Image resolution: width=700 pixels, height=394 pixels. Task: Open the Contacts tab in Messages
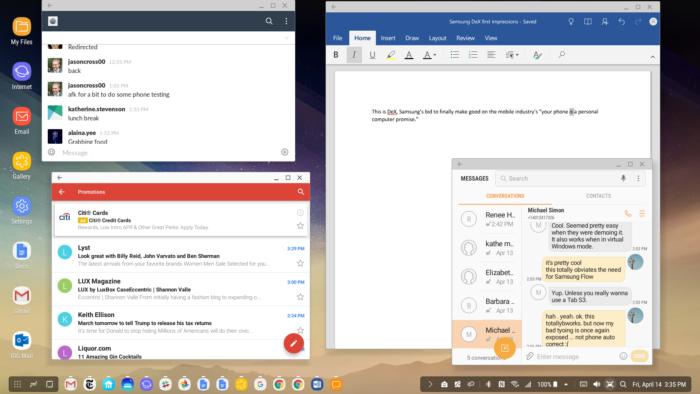[598, 196]
